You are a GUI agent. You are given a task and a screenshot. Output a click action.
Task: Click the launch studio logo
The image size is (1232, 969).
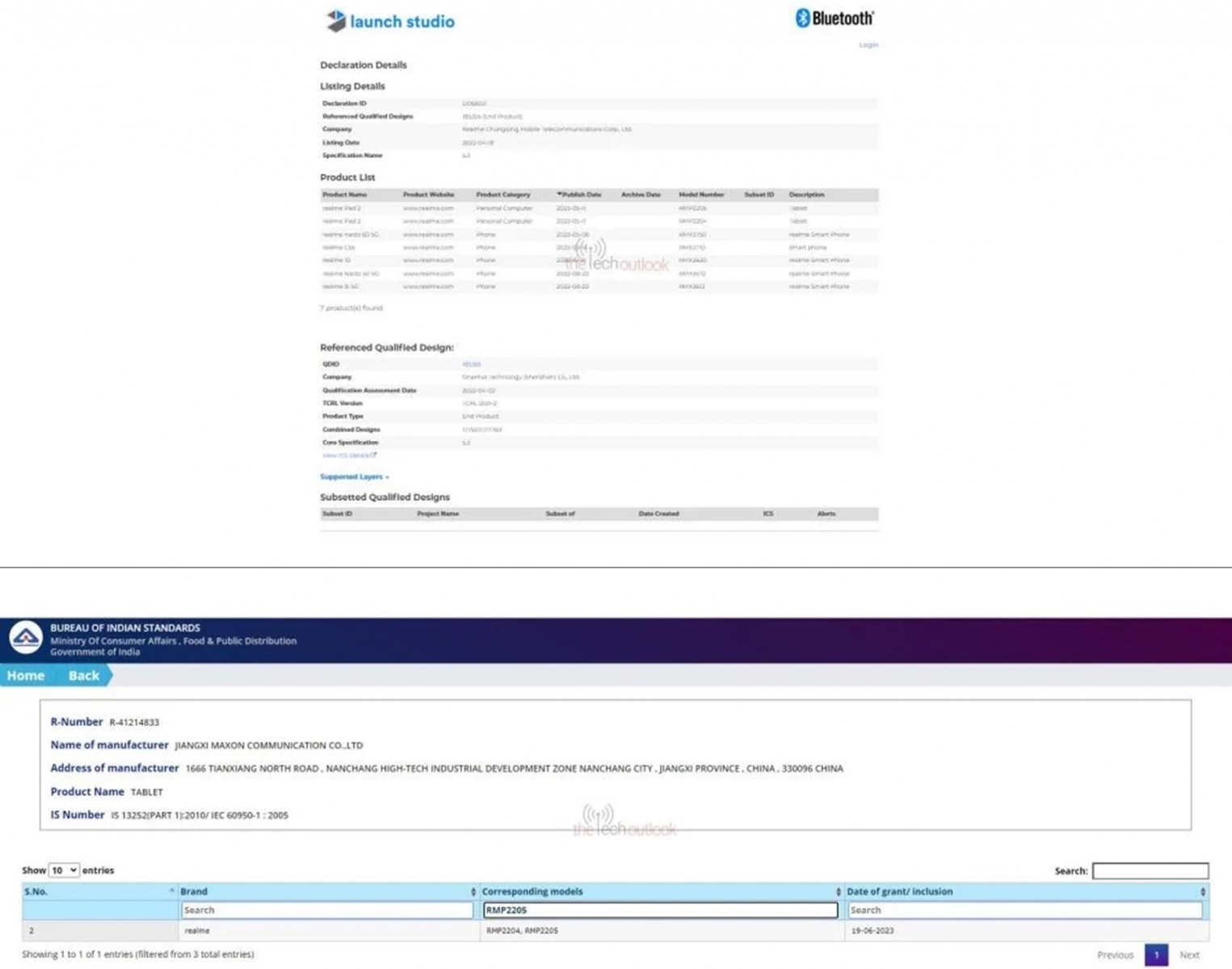[x=390, y=21]
